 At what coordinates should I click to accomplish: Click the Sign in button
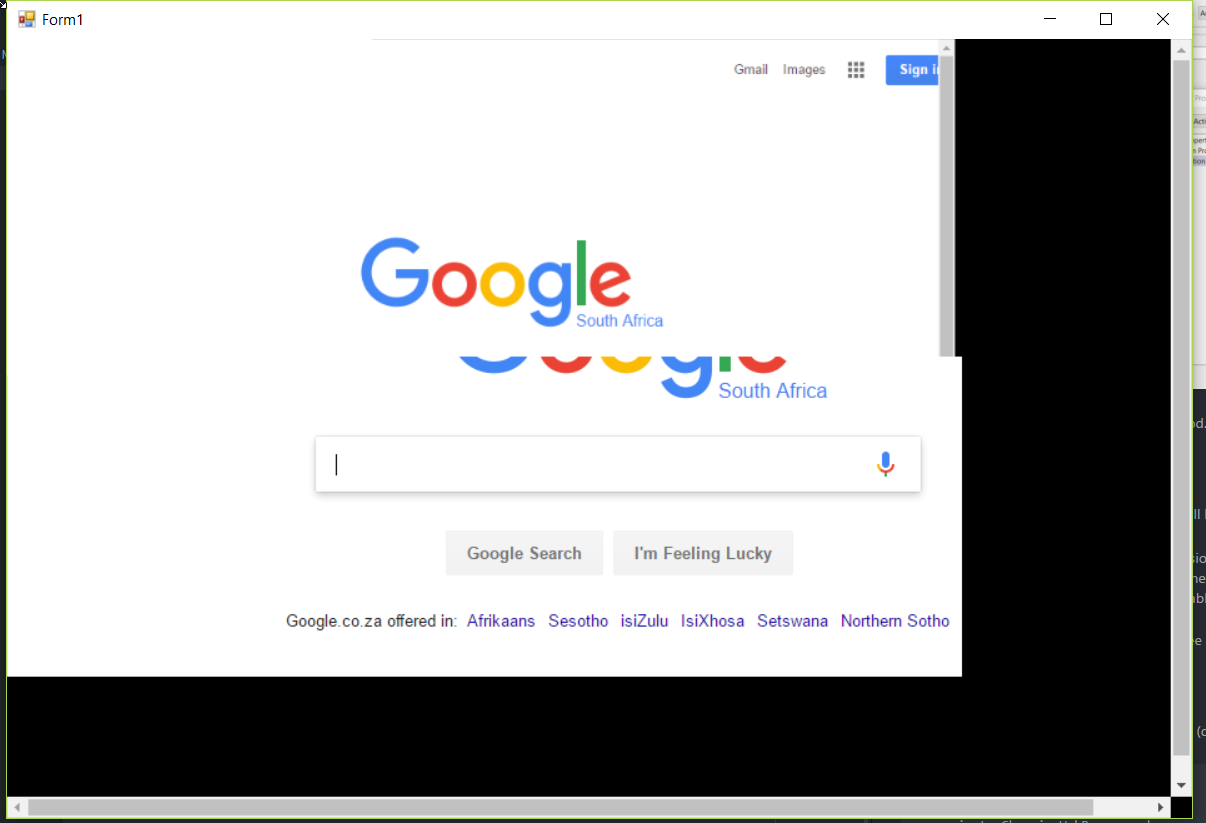tap(912, 70)
